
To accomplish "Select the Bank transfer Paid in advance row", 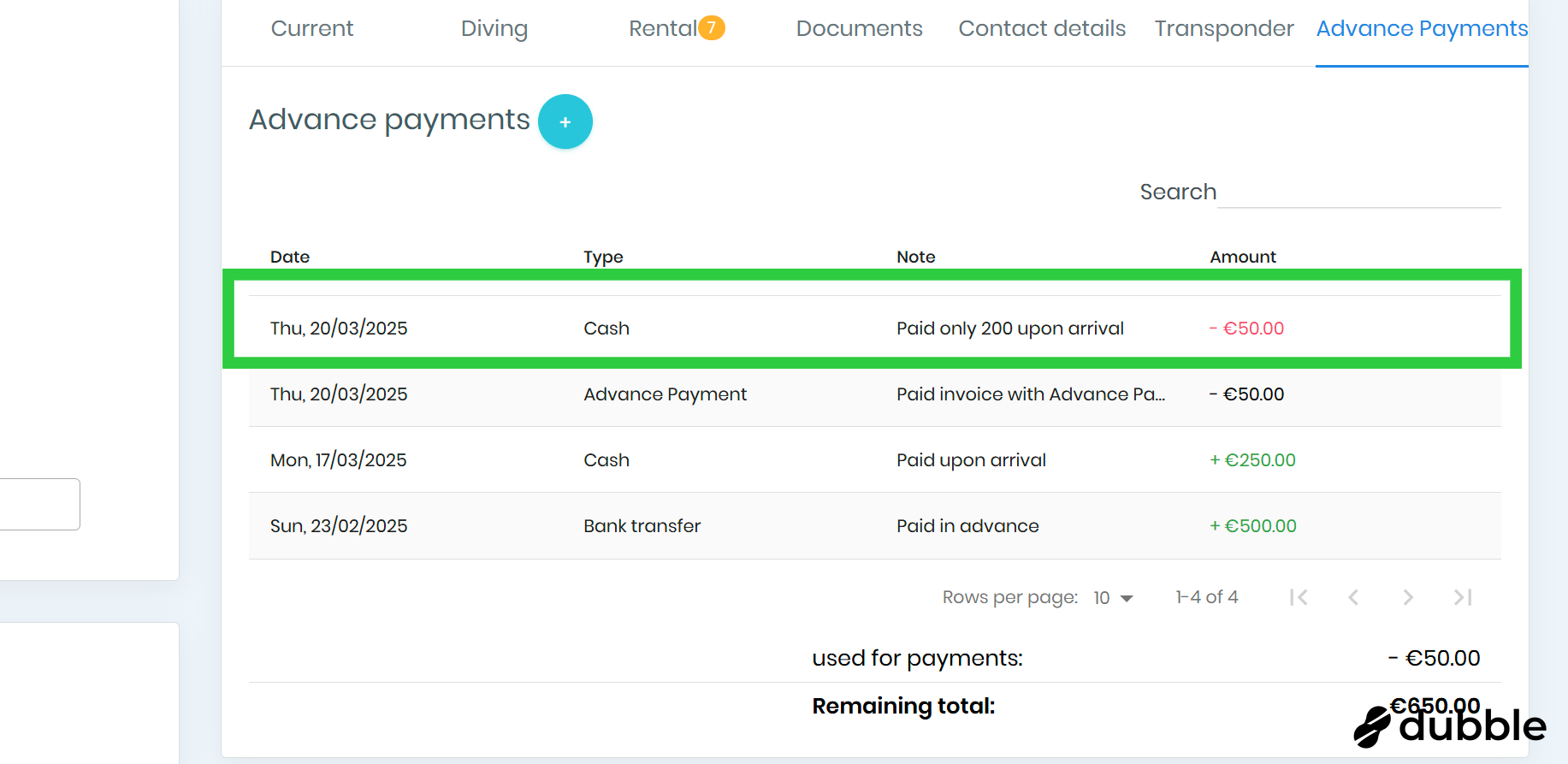I will click(873, 526).
